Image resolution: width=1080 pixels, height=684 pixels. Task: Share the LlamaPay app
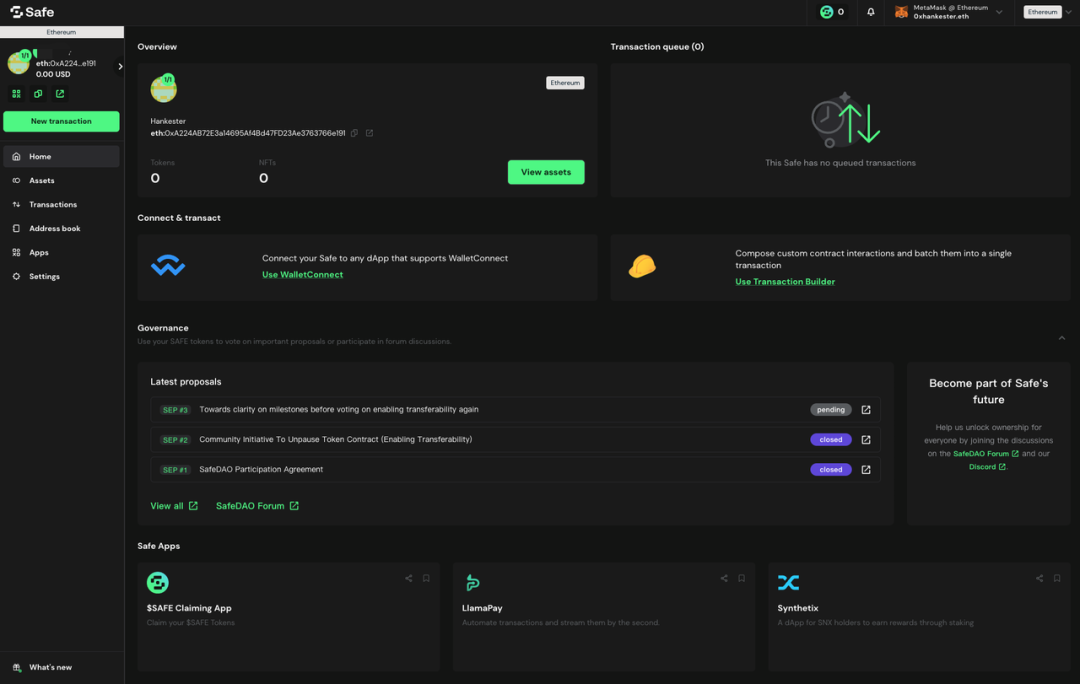[724, 579]
